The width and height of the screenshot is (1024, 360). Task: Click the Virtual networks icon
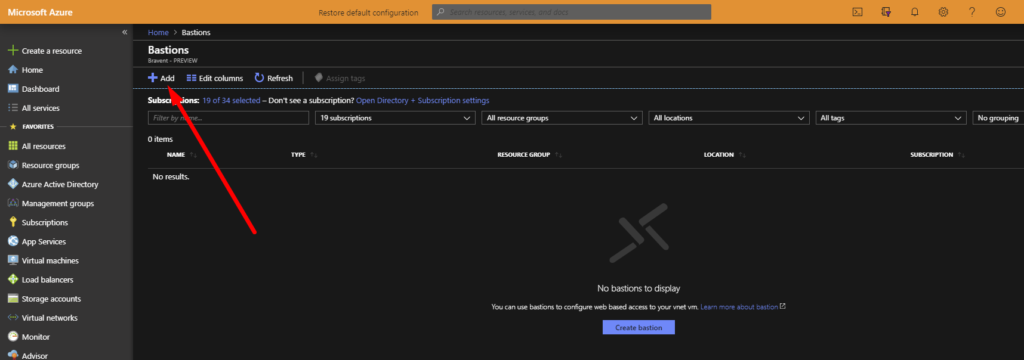[12, 318]
